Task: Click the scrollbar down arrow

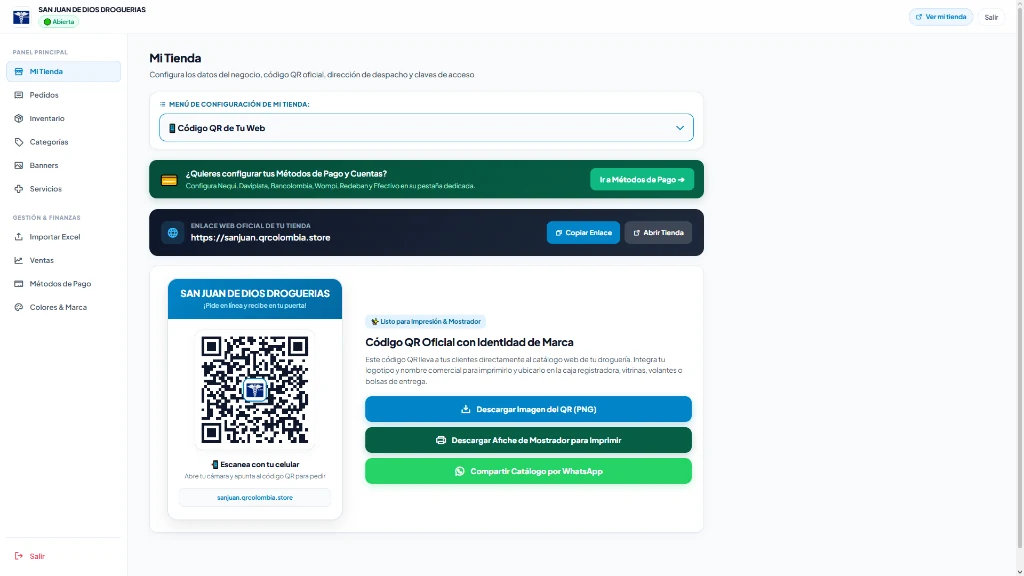Action: (1020, 571)
